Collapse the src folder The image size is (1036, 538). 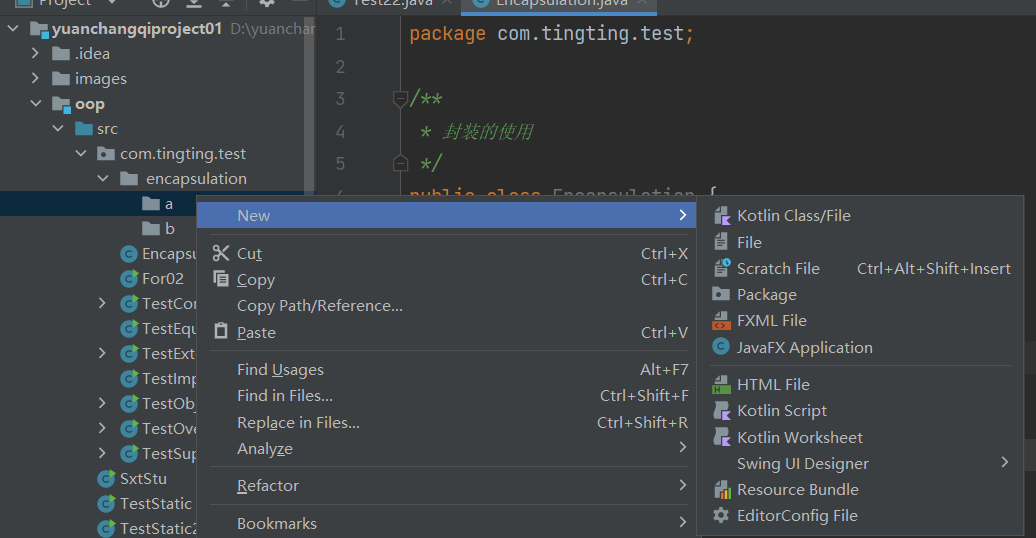click(x=58, y=128)
